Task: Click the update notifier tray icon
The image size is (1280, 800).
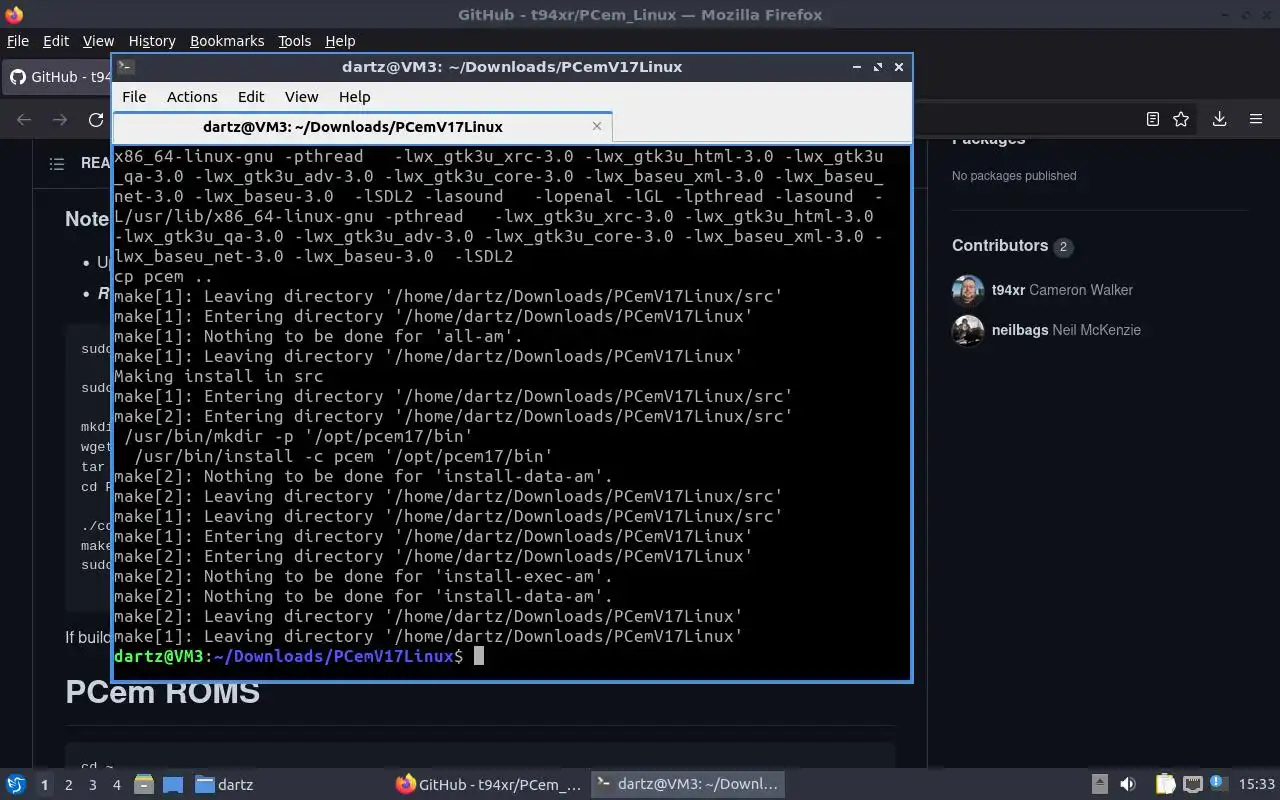Action: click(x=1217, y=783)
